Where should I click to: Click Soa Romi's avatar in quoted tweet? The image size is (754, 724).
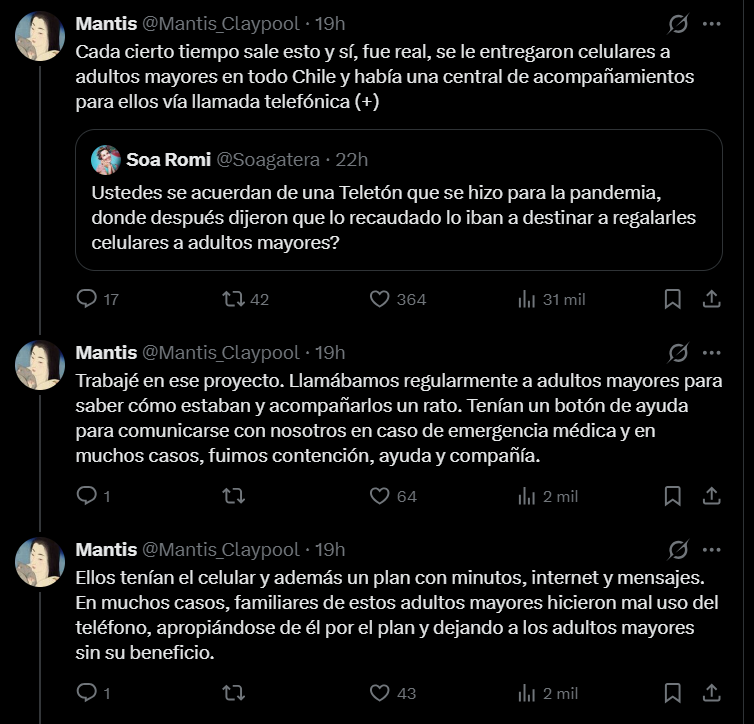pos(106,159)
